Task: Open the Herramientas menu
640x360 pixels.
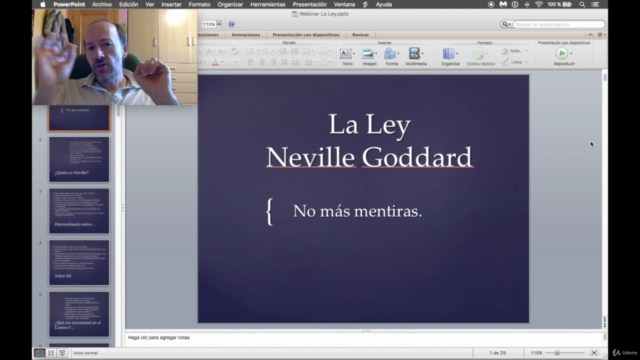Action: pos(268,4)
